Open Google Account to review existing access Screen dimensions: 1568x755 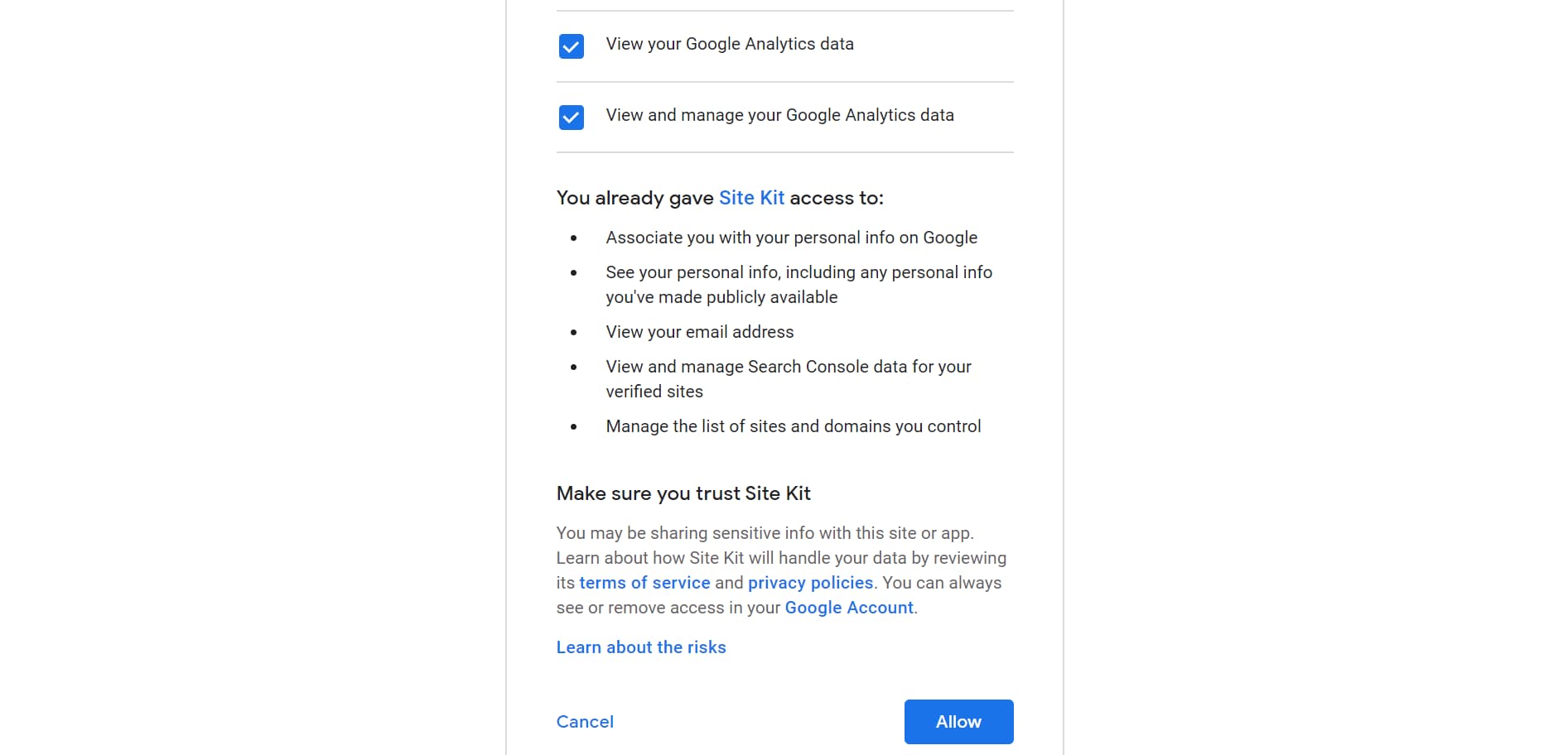(x=848, y=608)
